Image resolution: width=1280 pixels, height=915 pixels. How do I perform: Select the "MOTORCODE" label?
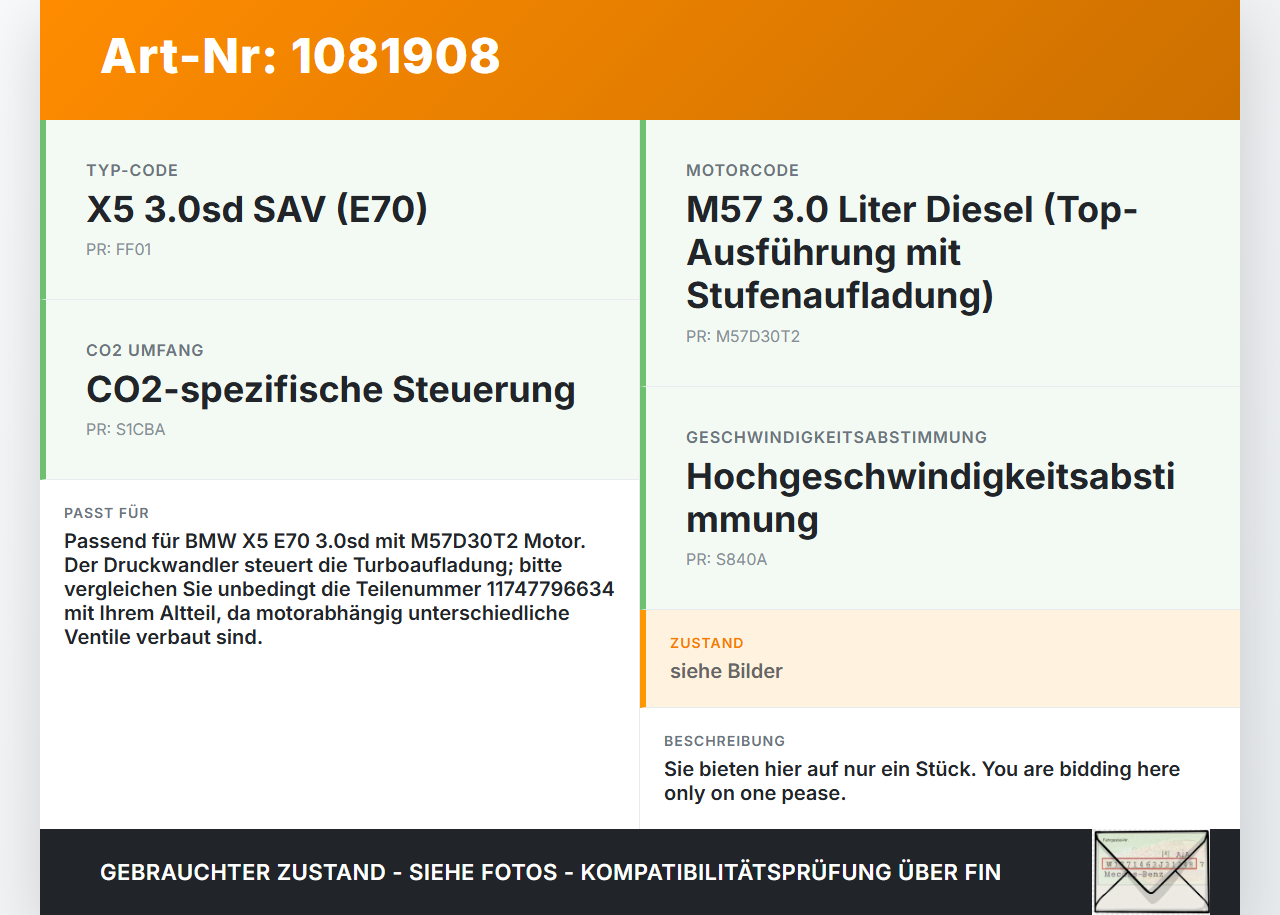[x=742, y=171]
